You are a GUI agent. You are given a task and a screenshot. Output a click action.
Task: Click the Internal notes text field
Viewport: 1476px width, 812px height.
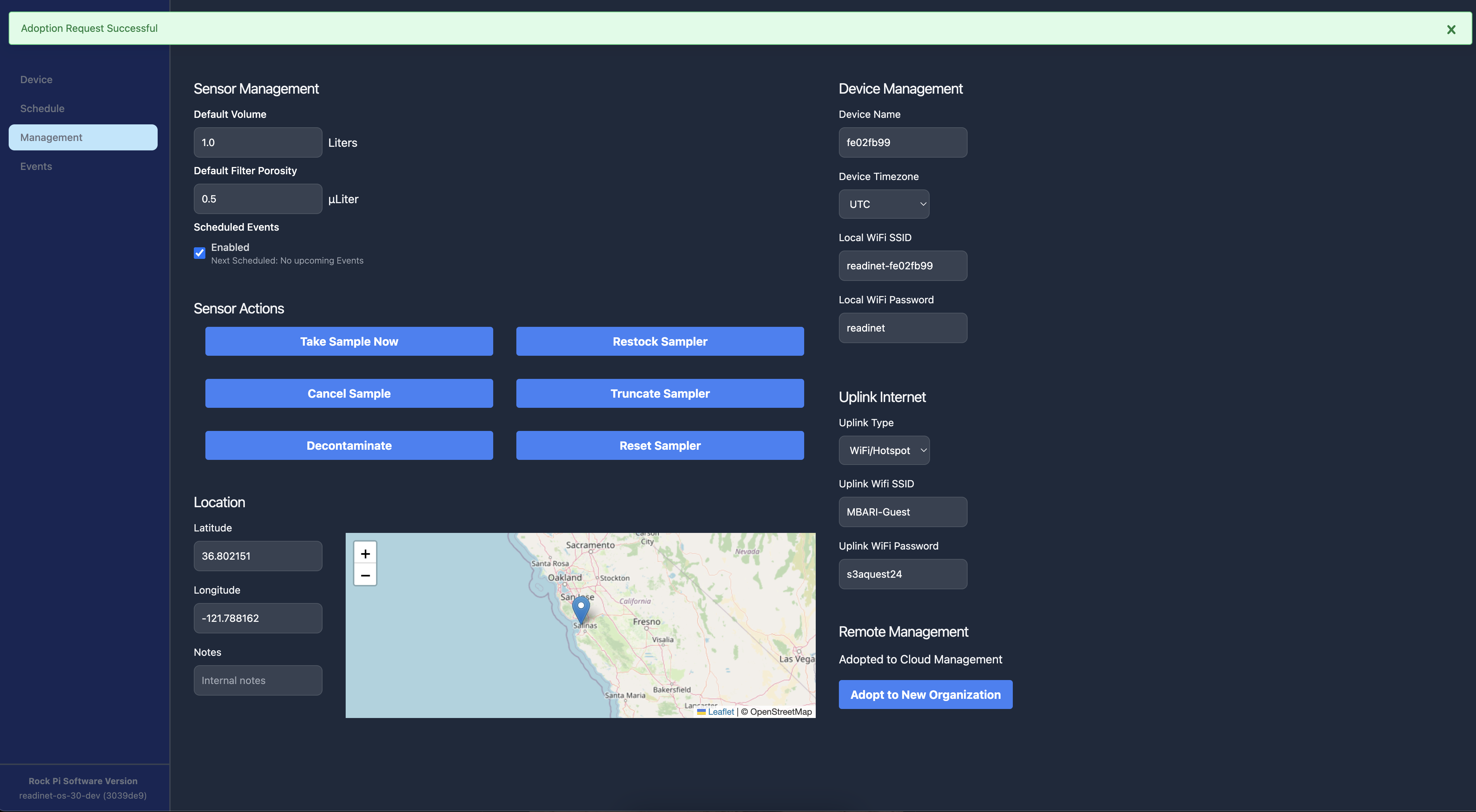tap(258, 680)
